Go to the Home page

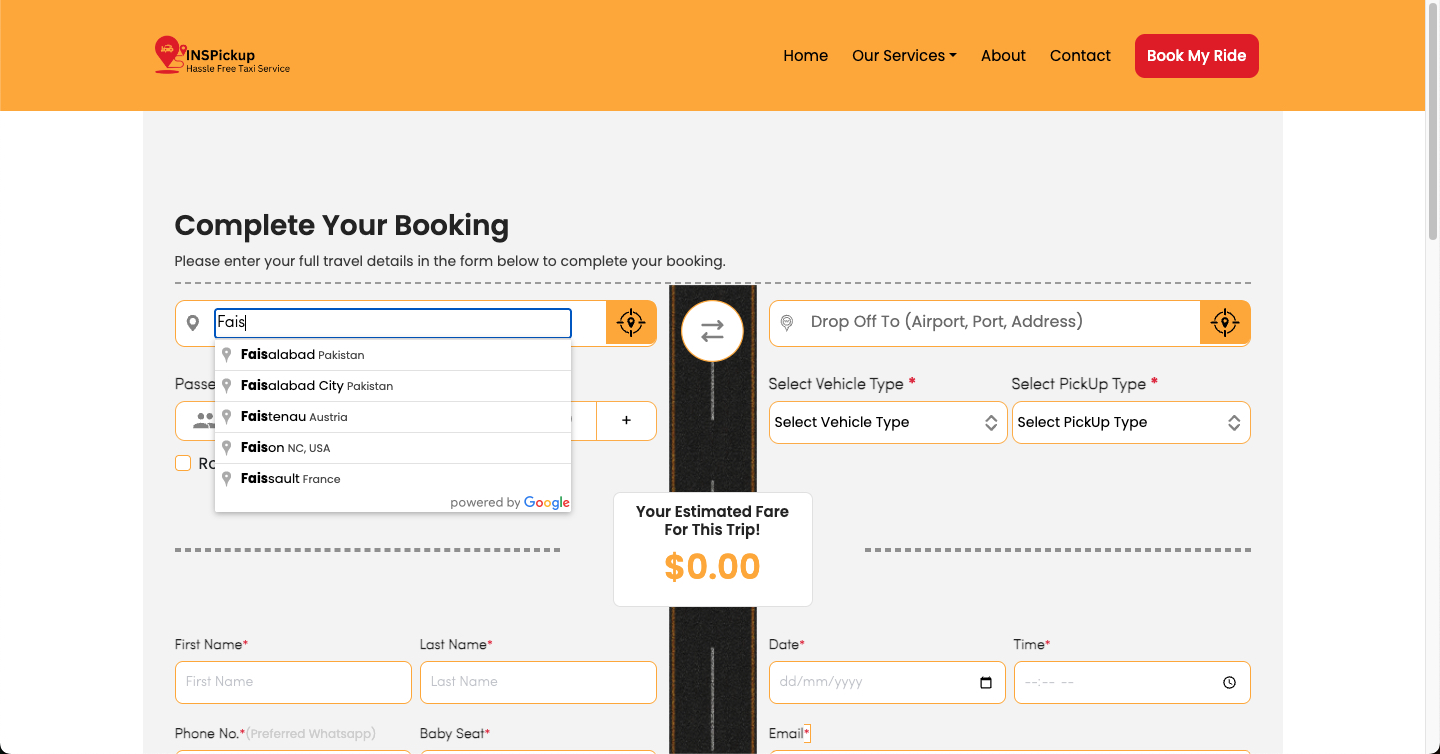tap(806, 56)
